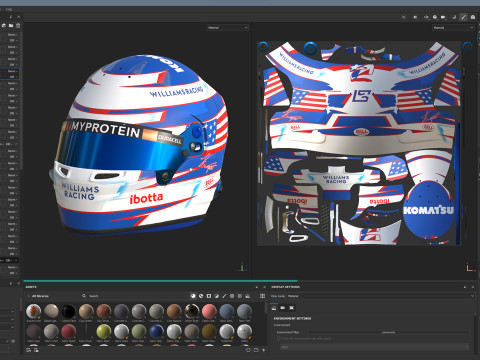Switch Assets panel grid view size
Viewport: 480px width, 360px height.
(262, 296)
